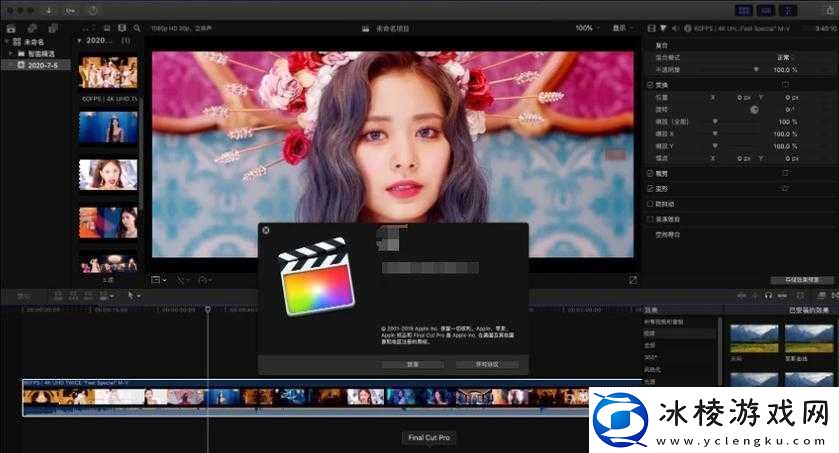Toggle video skimming in timeline toolbar
The width and height of the screenshot is (839, 453).
(742, 295)
